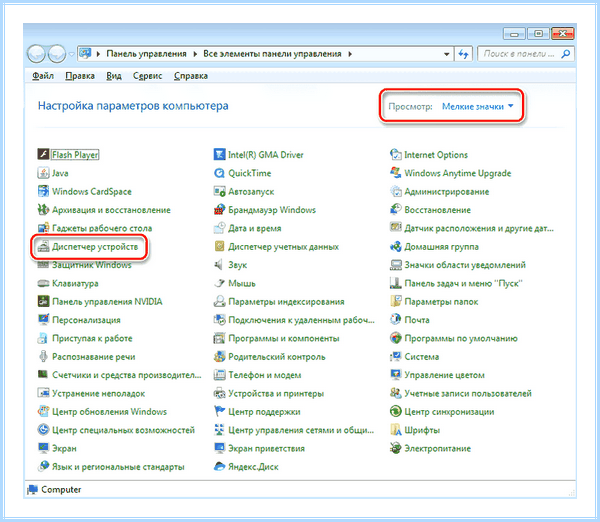Click the Звук speaker icon
Screen dimensions: 600x522
[x=218, y=265]
